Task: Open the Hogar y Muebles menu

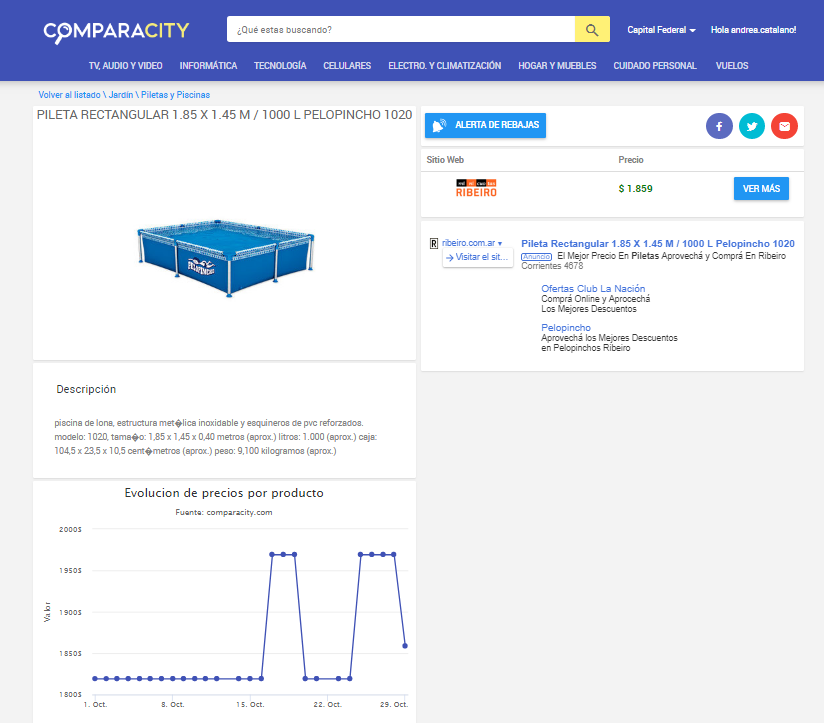Action: [x=557, y=66]
